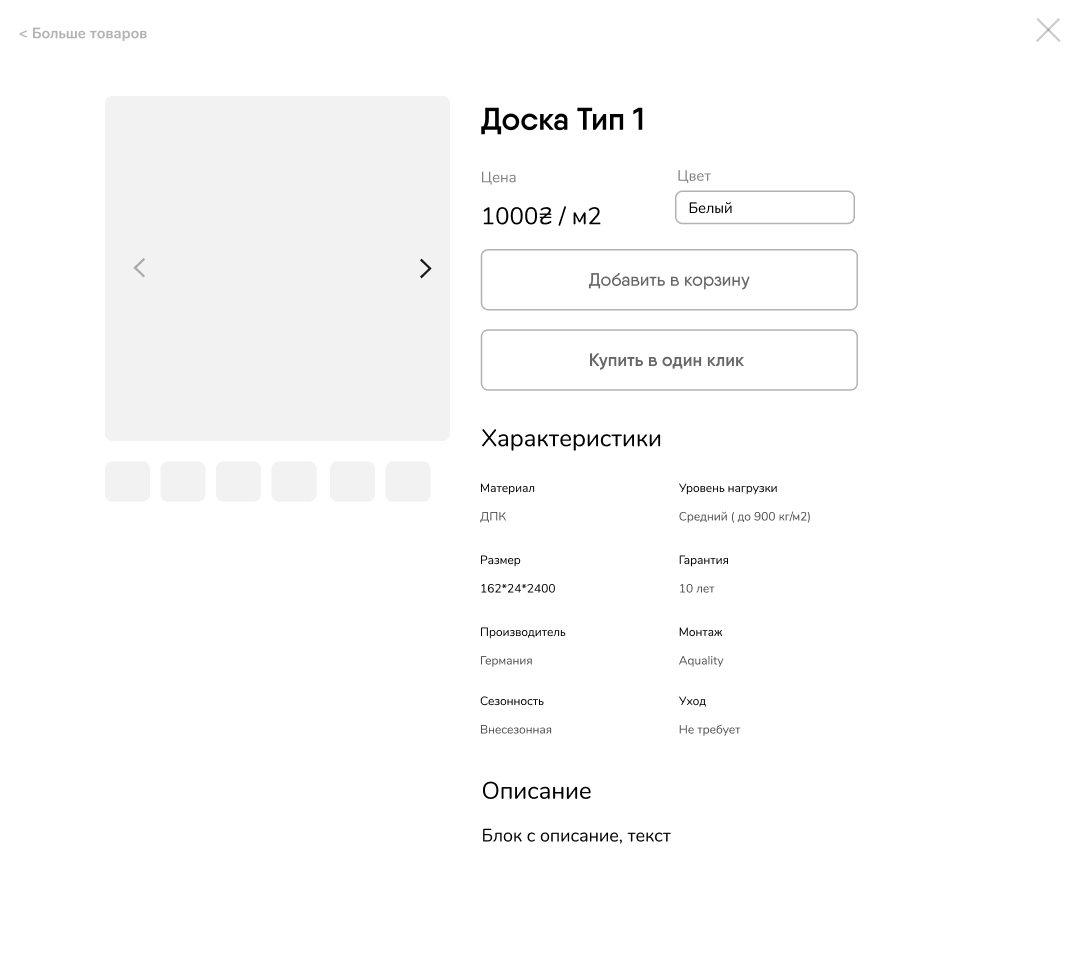The width and height of the screenshot is (1081, 960).
Task: Click the price '1000₴ / м2'
Action: point(541,217)
